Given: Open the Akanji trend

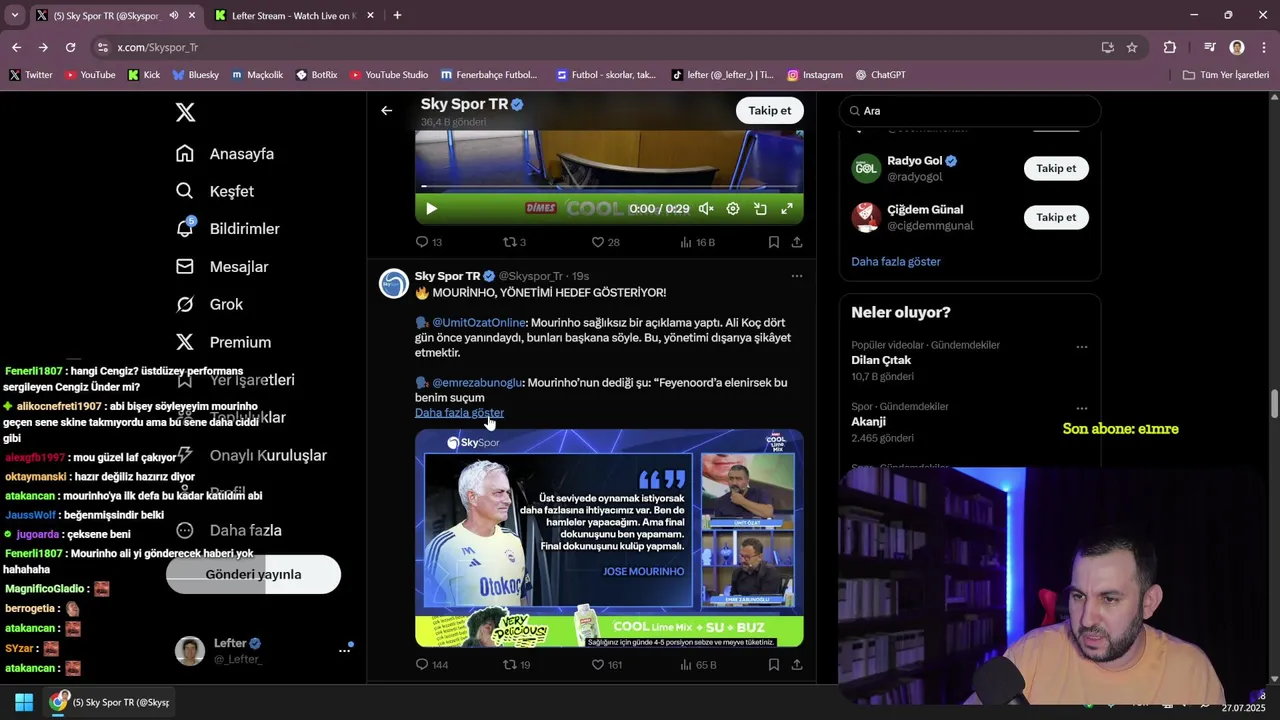Looking at the screenshot, I should coord(868,421).
